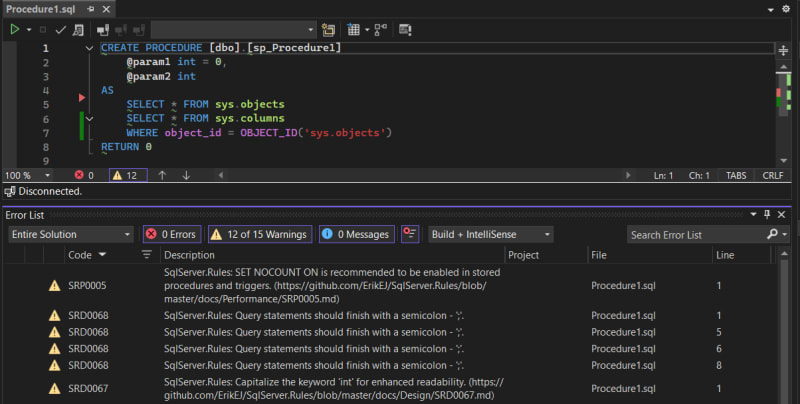Select the SRP0005 warning row
The width and height of the screenshot is (800, 404).
pos(392,286)
